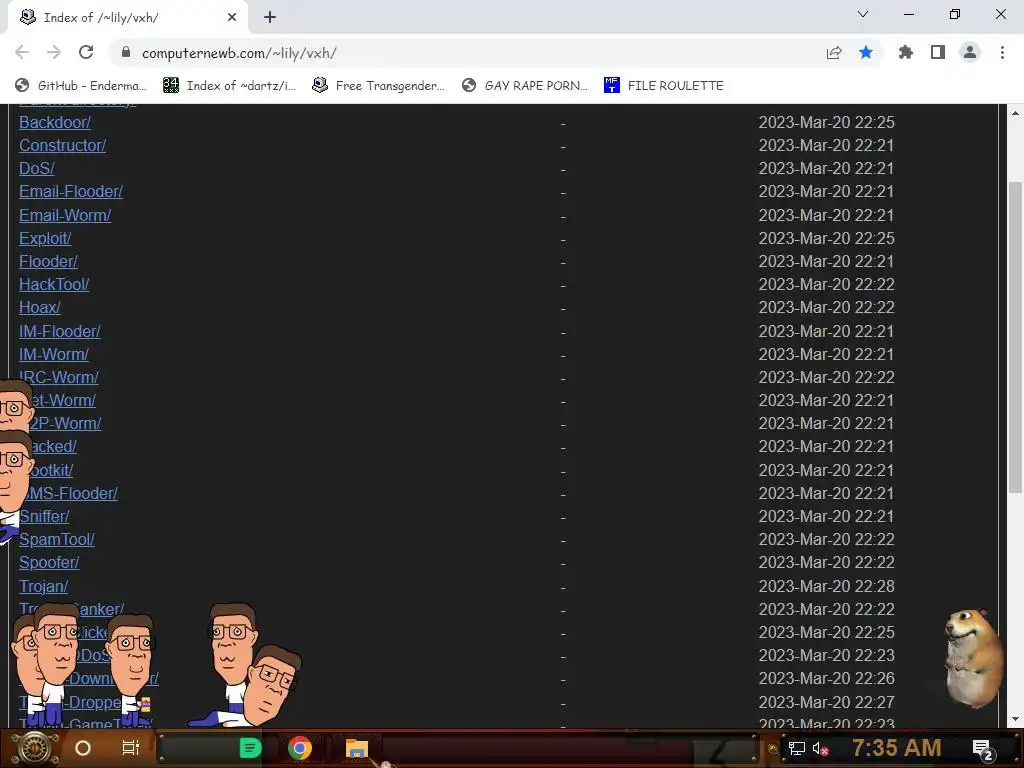Bookmark star icon in address bar
Image resolution: width=1024 pixels, height=768 pixels.
click(866, 52)
